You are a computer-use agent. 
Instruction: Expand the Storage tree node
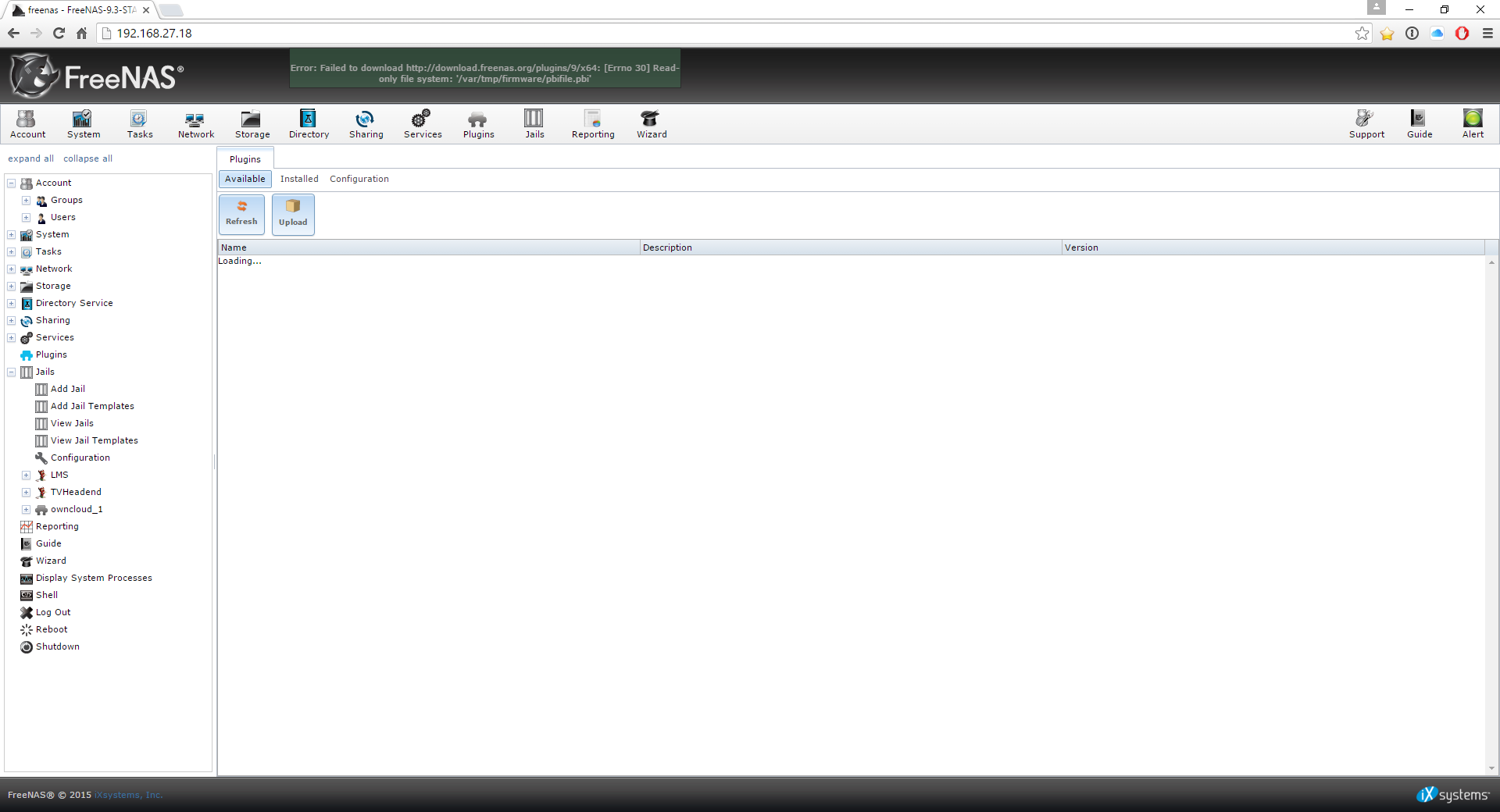point(12,287)
